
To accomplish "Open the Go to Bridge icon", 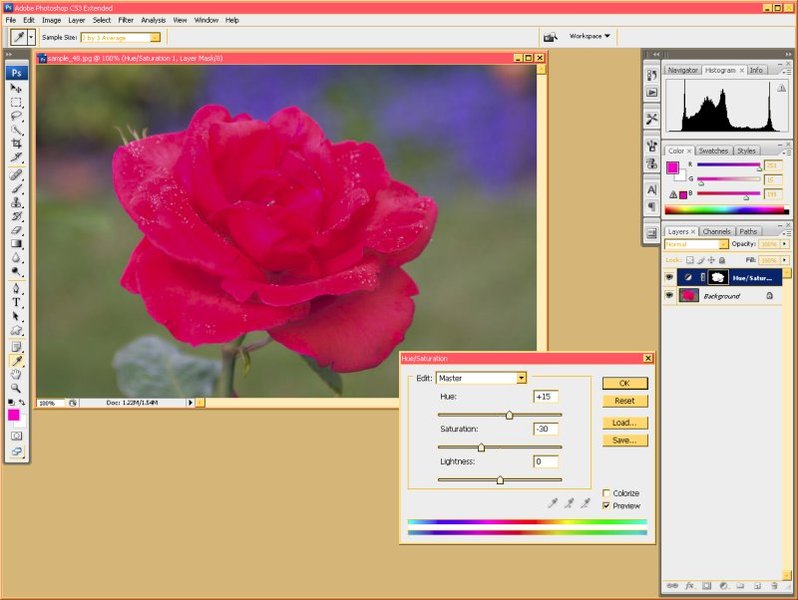I will (x=550, y=37).
